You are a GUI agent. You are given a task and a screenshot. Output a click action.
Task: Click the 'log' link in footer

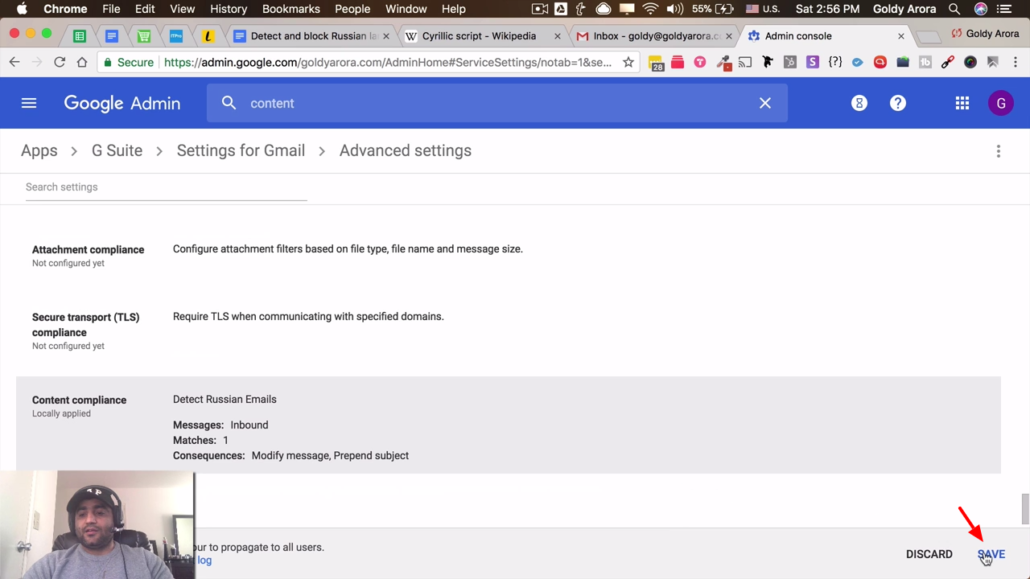pyautogui.click(x=205, y=561)
